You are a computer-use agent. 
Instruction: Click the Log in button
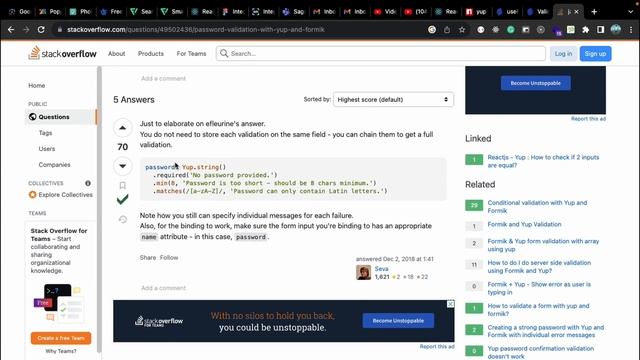tap(563, 53)
